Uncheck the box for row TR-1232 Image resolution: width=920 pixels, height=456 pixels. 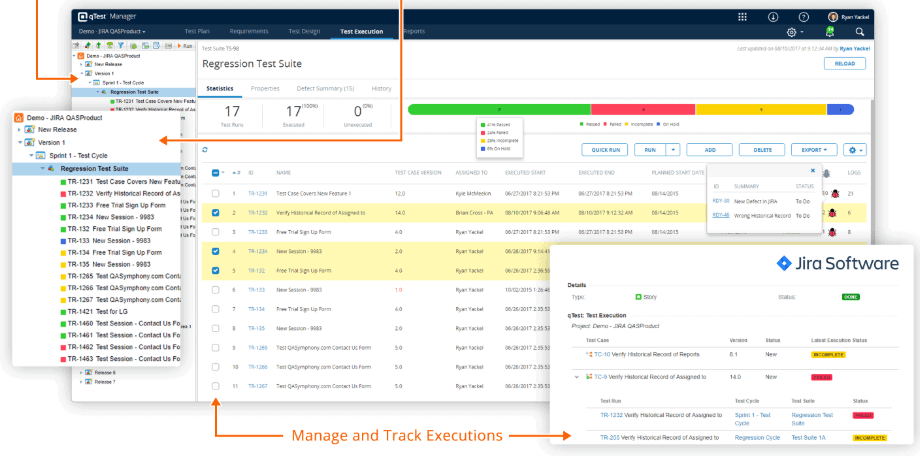[x=215, y=212]
